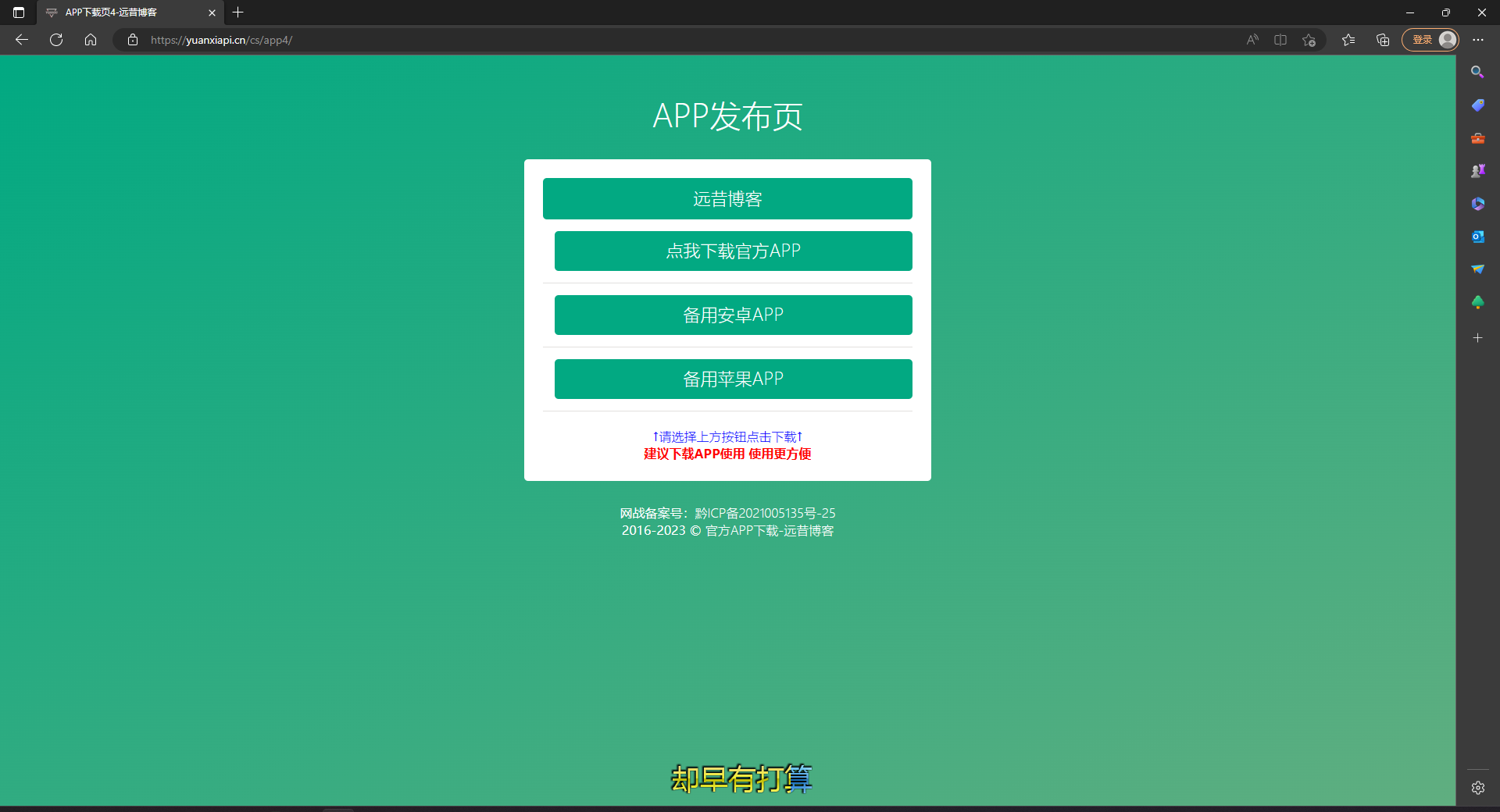Go to the browser home page
1500x812 pixels.
(x=91, y=40)
